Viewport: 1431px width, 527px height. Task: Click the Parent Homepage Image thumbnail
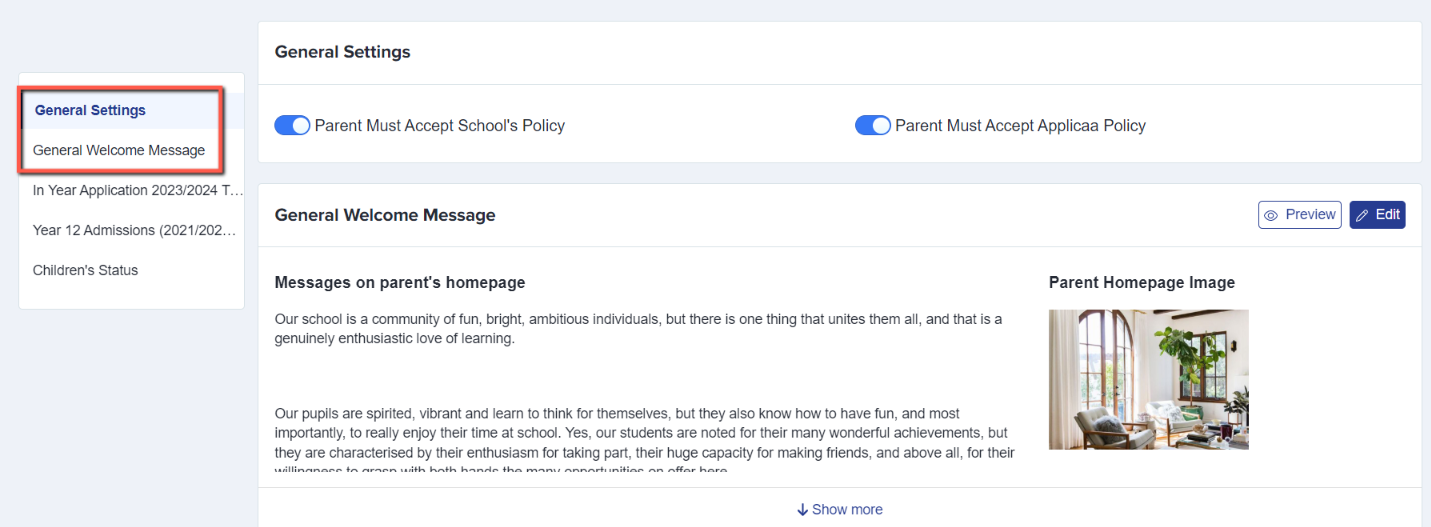(x=1148, y=379)
